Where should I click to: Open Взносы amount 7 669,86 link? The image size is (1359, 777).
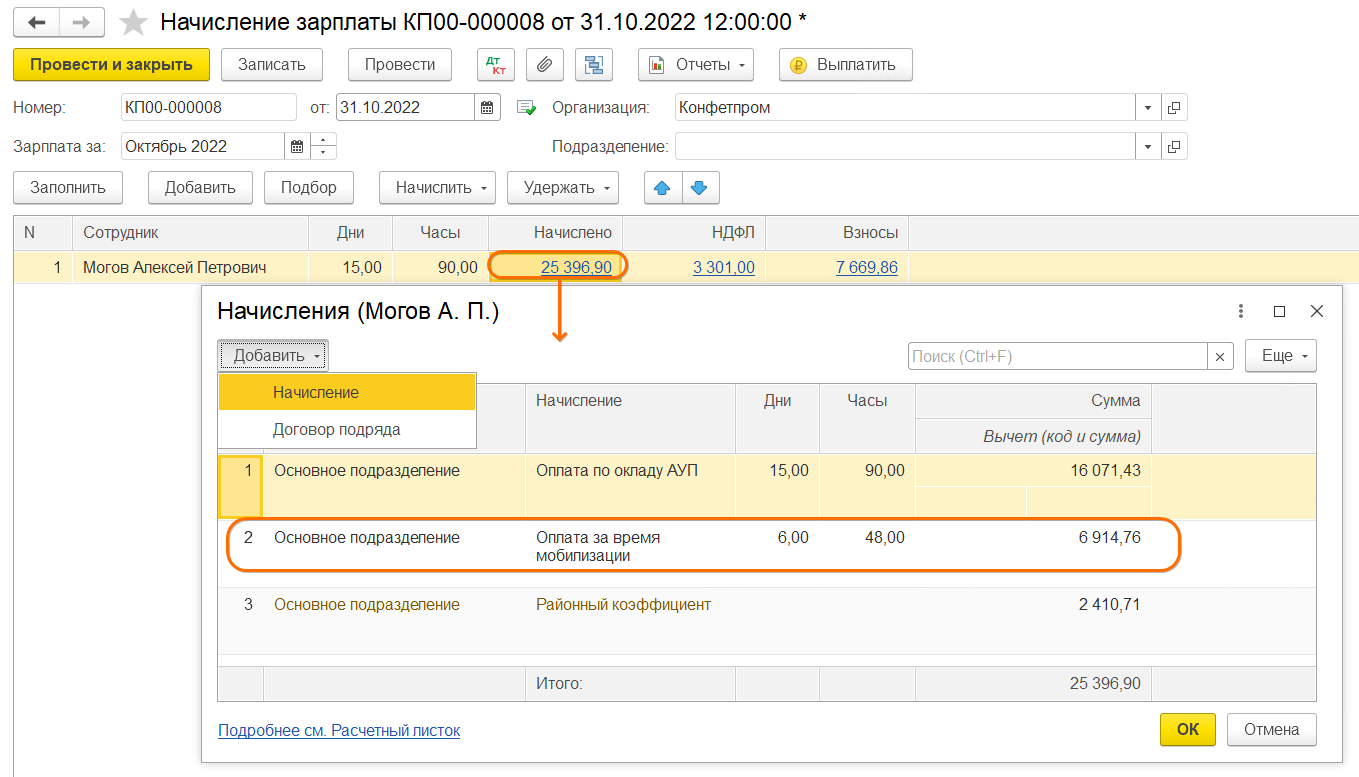866,267
